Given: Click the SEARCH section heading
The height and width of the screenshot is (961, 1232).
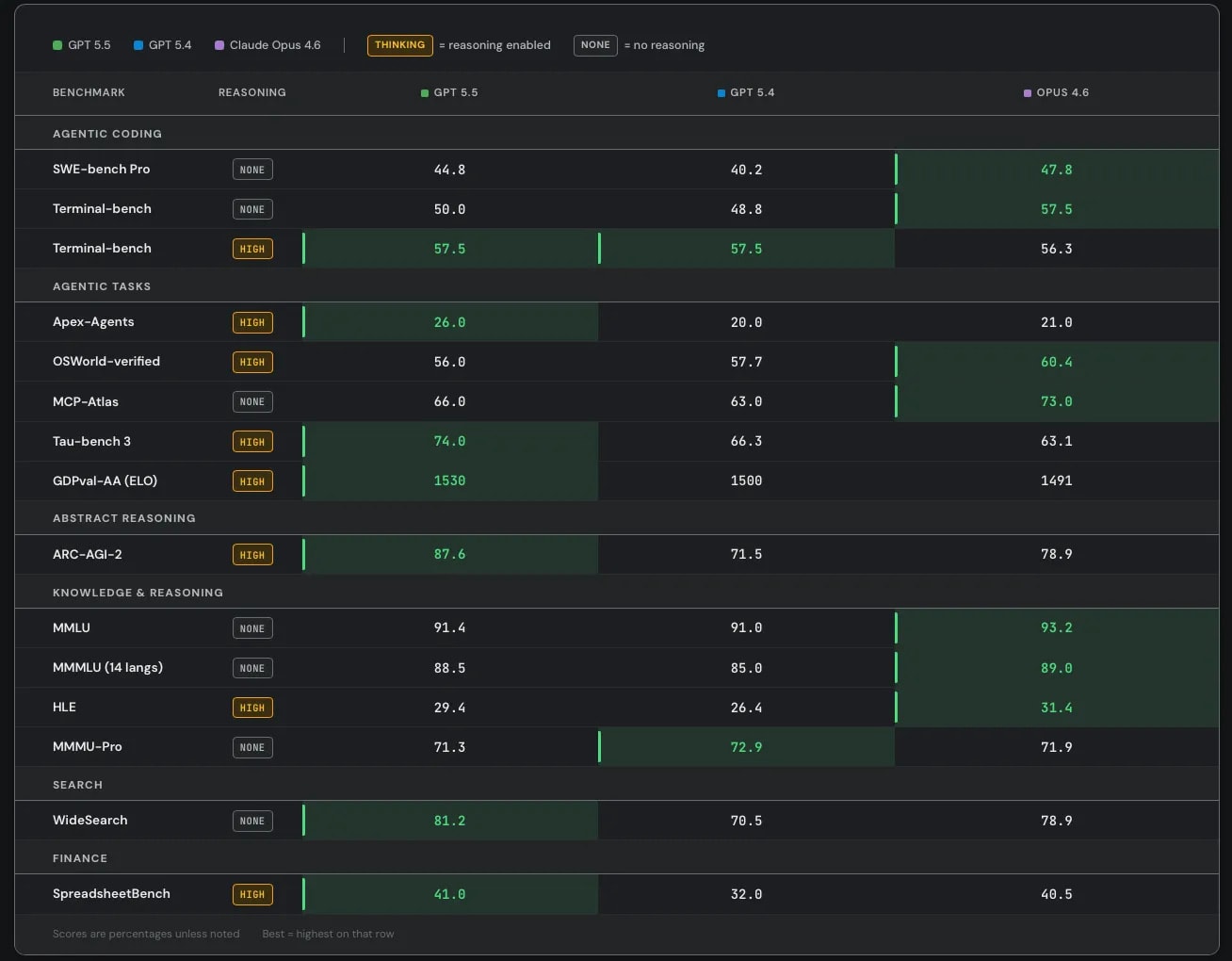Looking at the screenshot, I should pos(77,785).
